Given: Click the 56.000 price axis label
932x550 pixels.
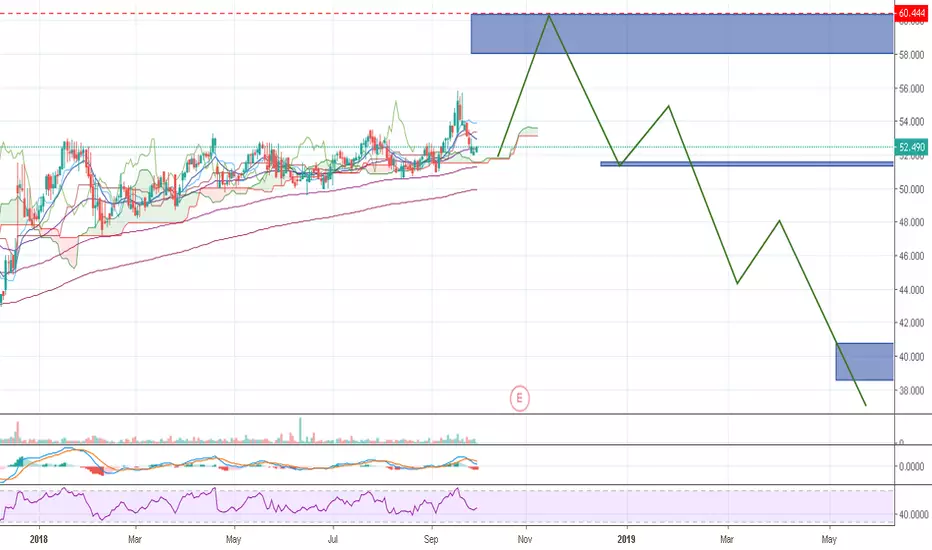Looking at the screenshot, I should (x=911, y=89).
